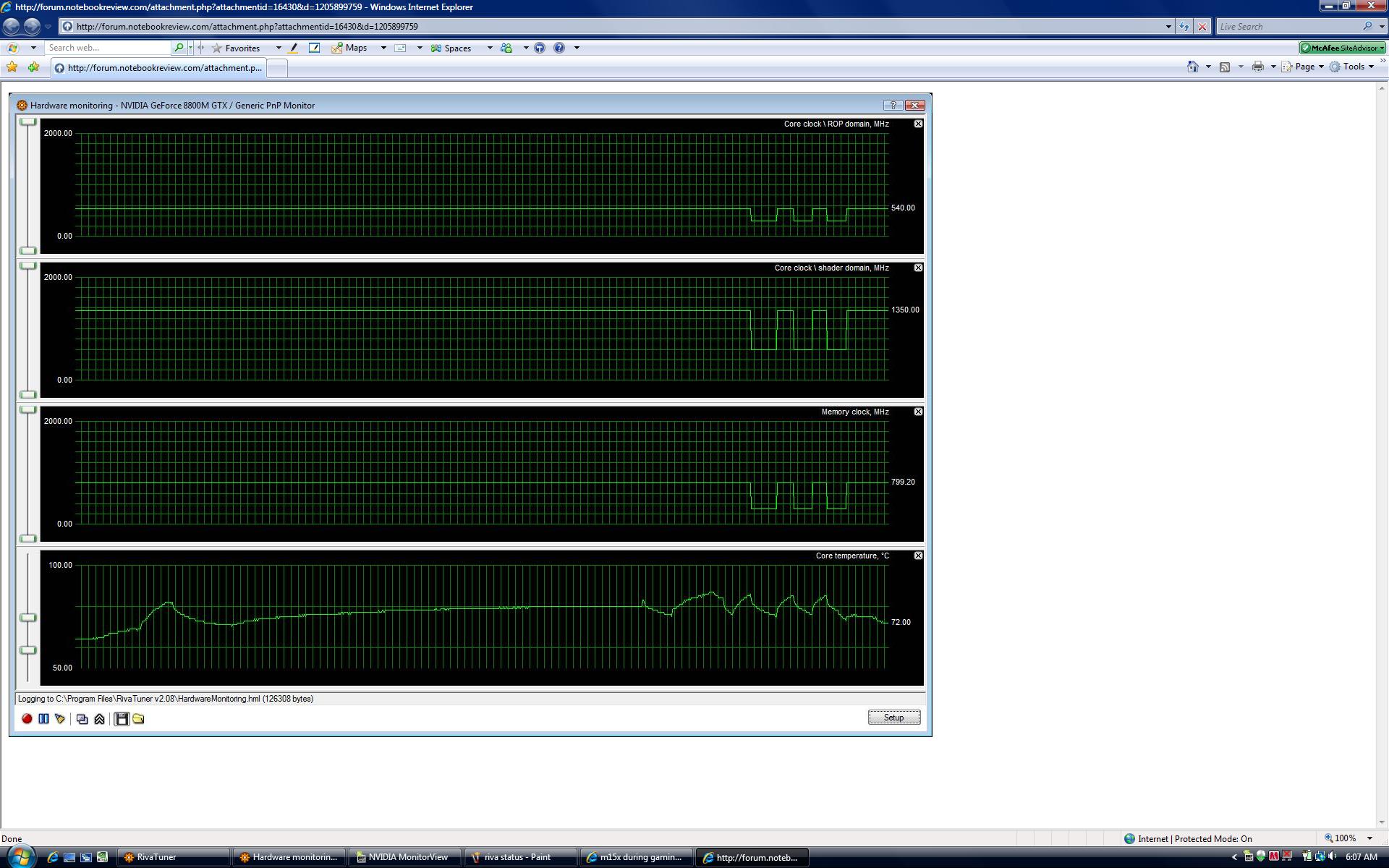
Task: Click the Core temperature graph upper slider handle
Action: [27, 618]
